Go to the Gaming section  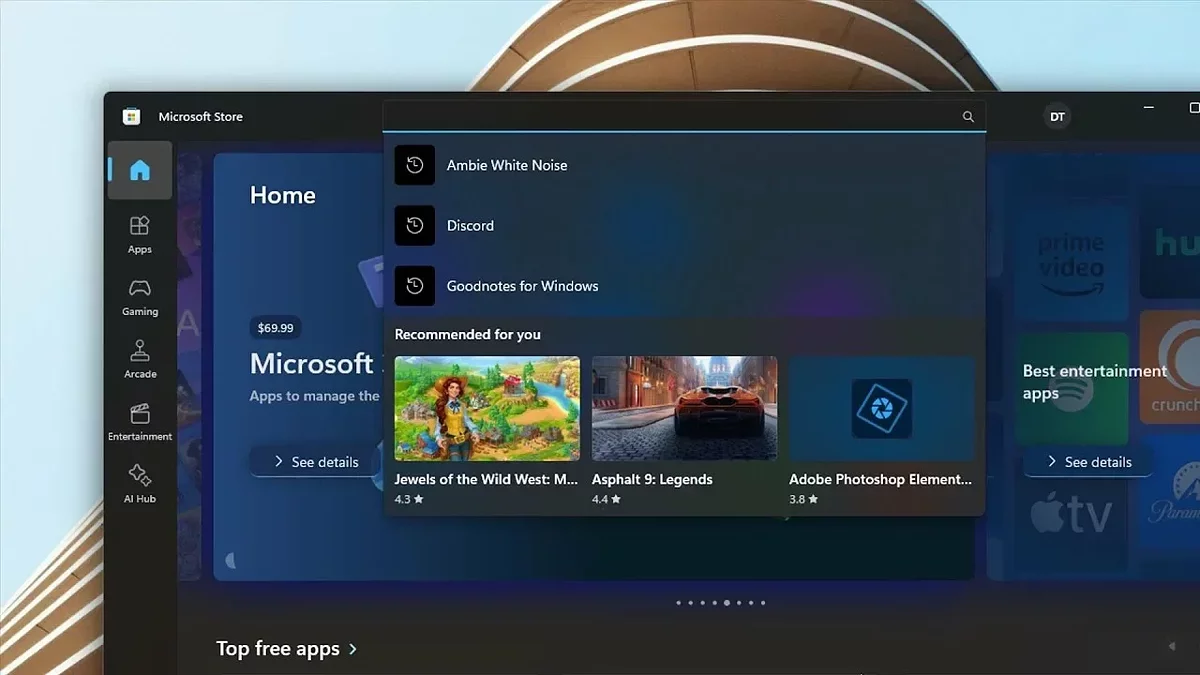click(x=140, y=295)
